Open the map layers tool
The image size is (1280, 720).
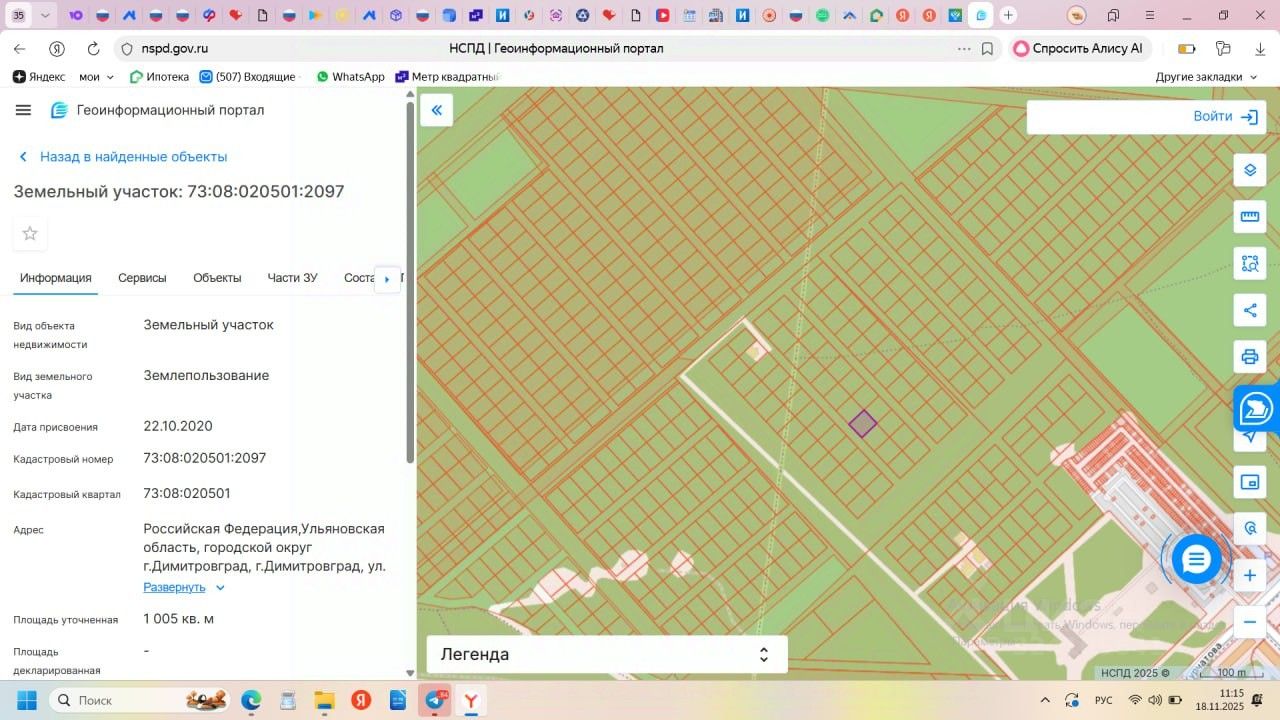(x=1249, y=170)
